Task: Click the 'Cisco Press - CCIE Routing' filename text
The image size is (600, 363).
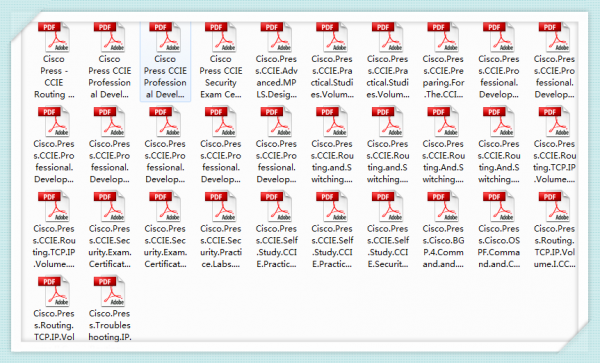Action: [54, 77]
